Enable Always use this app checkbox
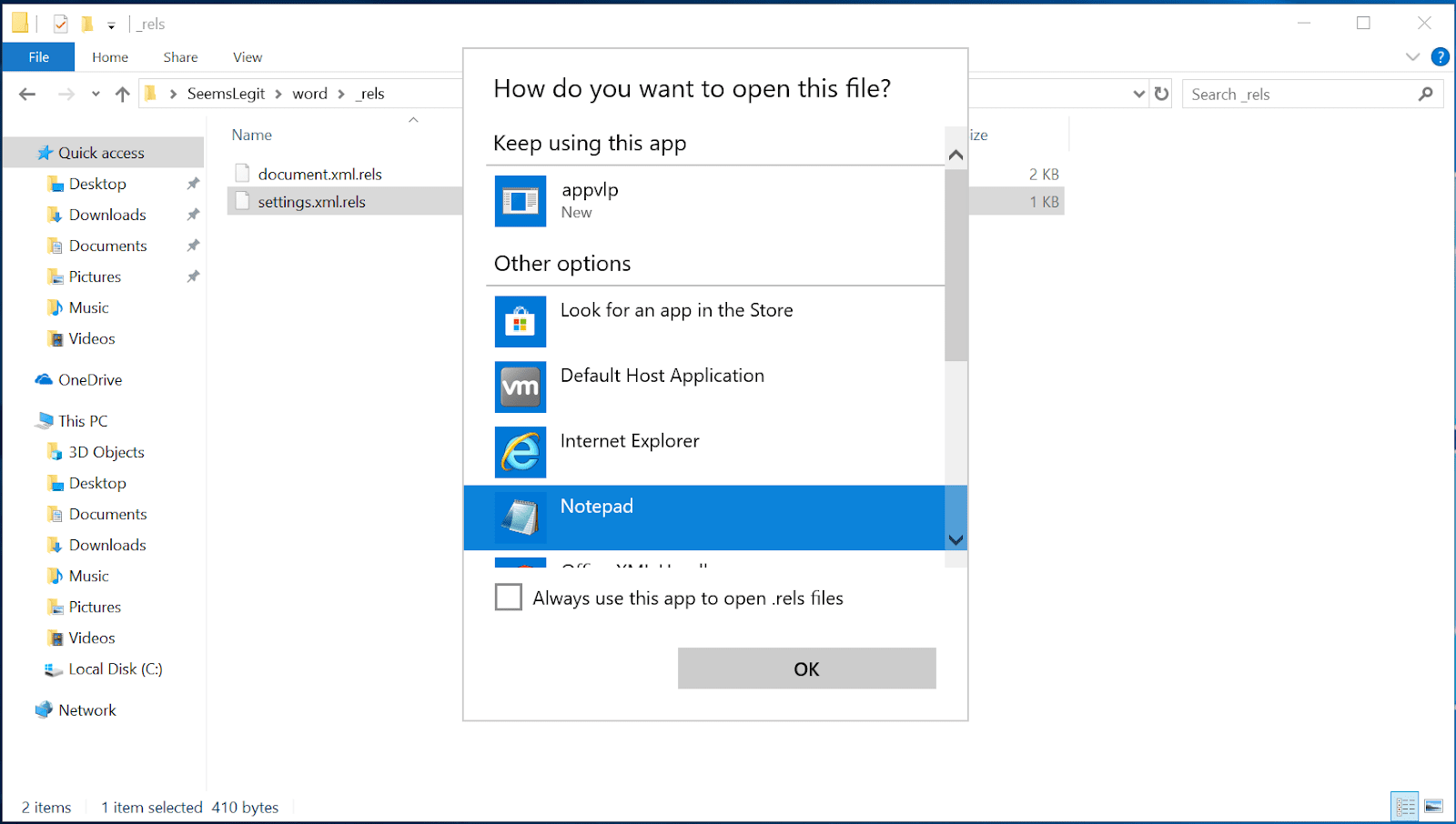The width and height of the screenshot is (1456, 824). pos(509,598)
